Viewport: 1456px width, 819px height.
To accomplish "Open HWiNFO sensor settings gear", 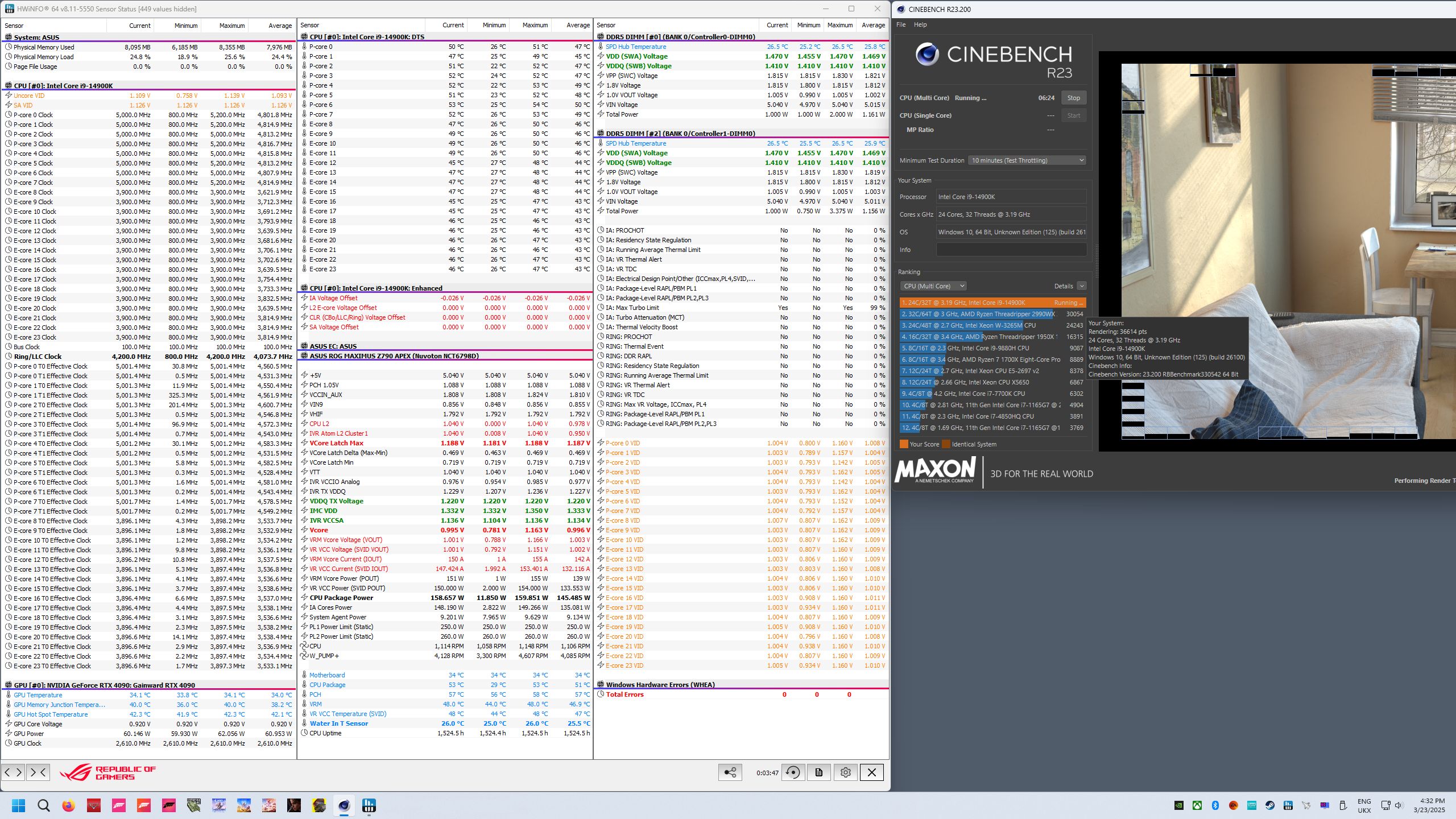I will click(846, 772).
